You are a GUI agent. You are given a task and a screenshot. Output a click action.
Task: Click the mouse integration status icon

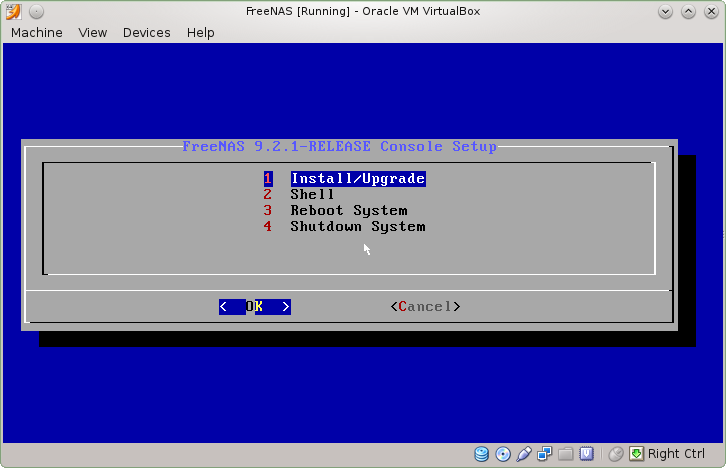(616, 454)
